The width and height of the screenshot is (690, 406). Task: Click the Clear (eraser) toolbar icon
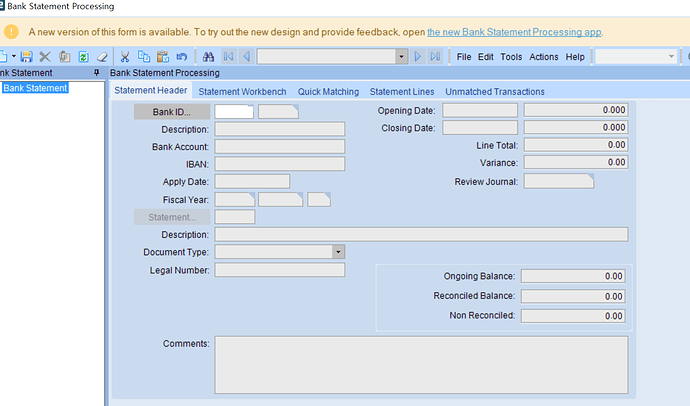coord(103,57)
